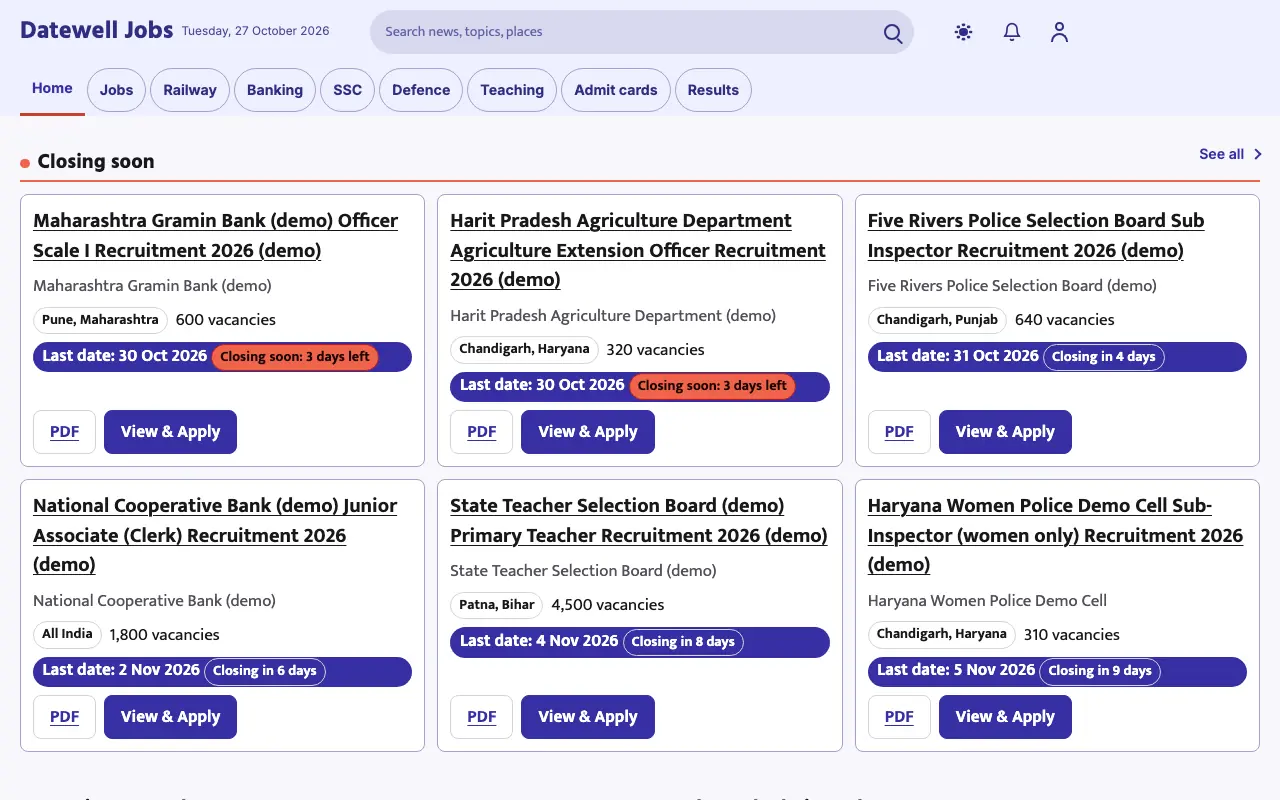
Task: Switch to the Results tab
Action: click(x=713, y=90)
